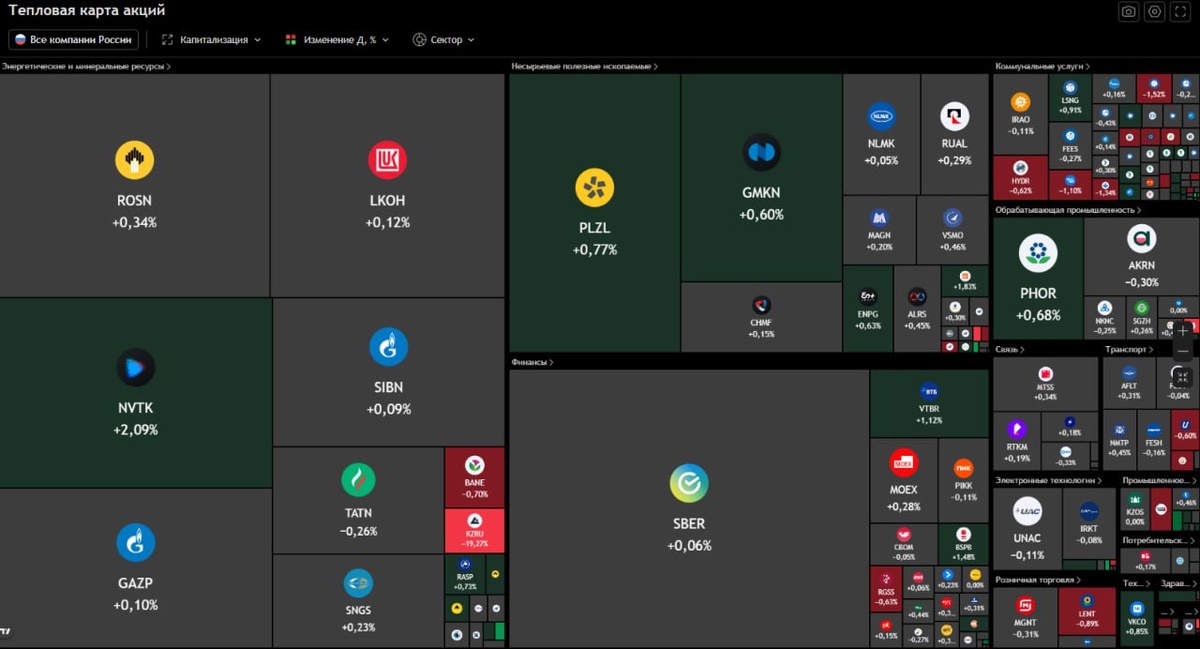Select the FEES tile showing −0,27%
The width and height of the screenshot is (1200, 649).
pos(1070,146)
